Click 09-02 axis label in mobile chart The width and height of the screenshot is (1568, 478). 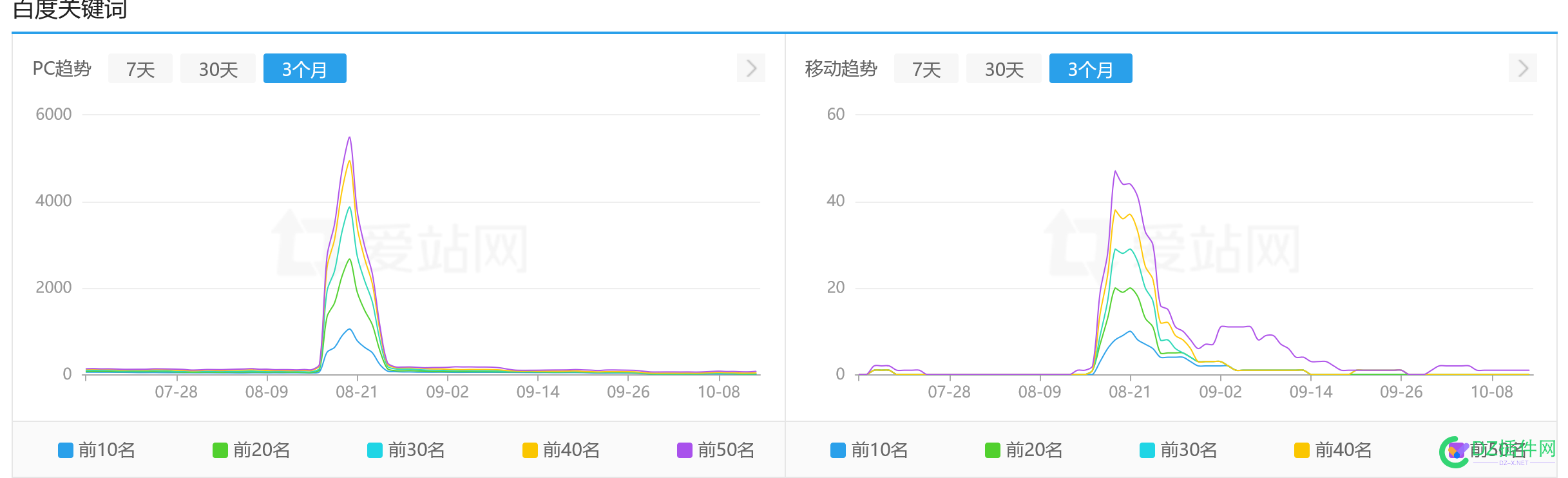tap(1220, 392)
